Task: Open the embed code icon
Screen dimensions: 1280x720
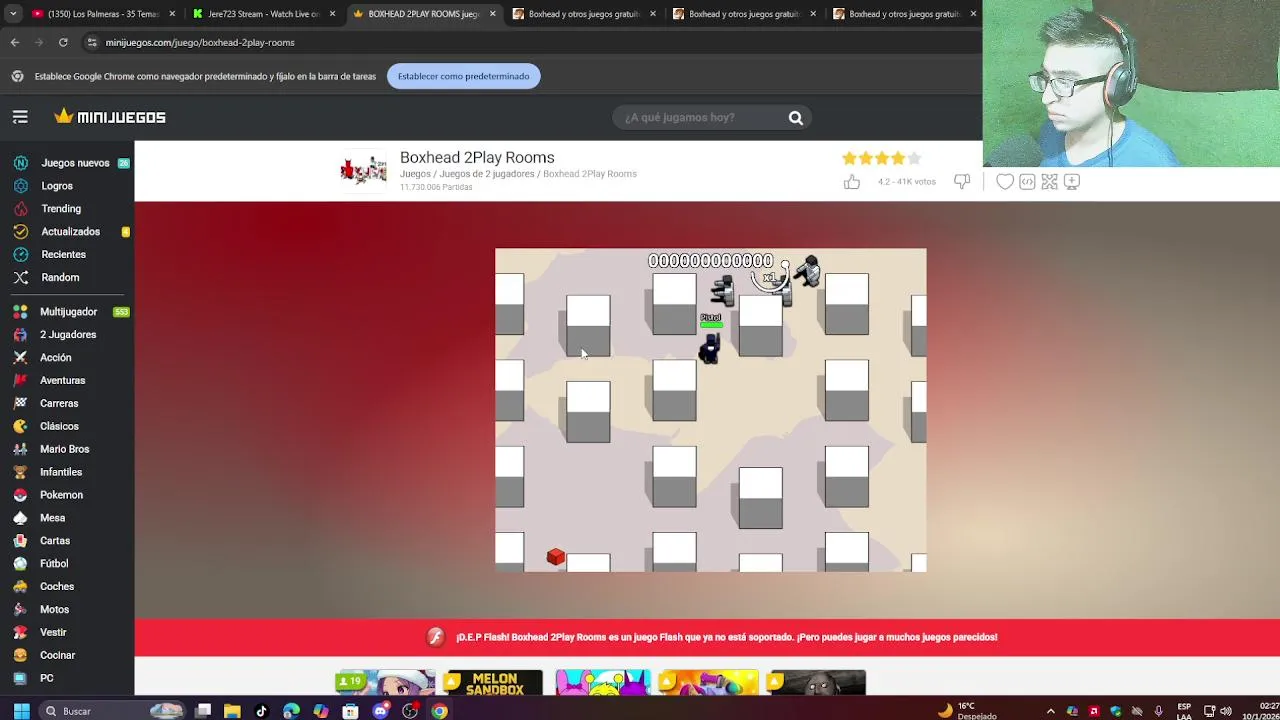Action: [x=1027, y=181]
